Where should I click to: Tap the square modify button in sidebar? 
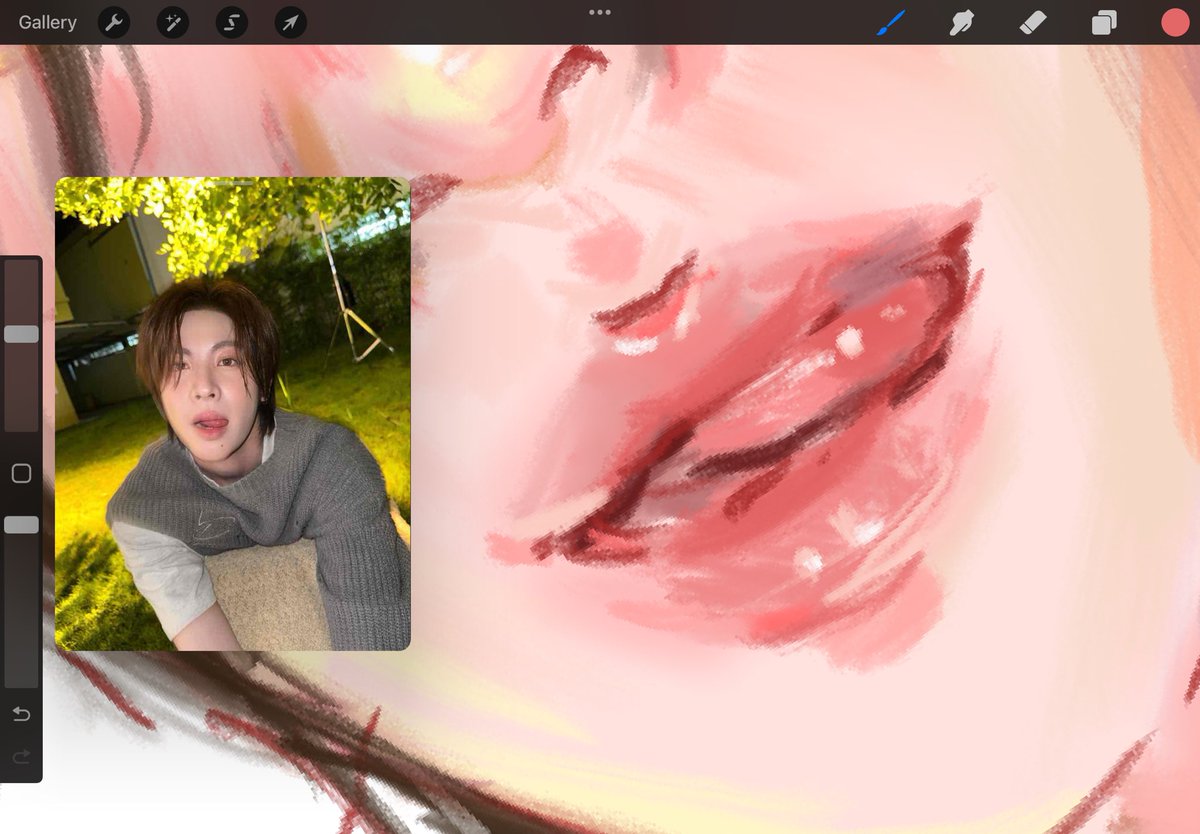[x=21, y=473]
